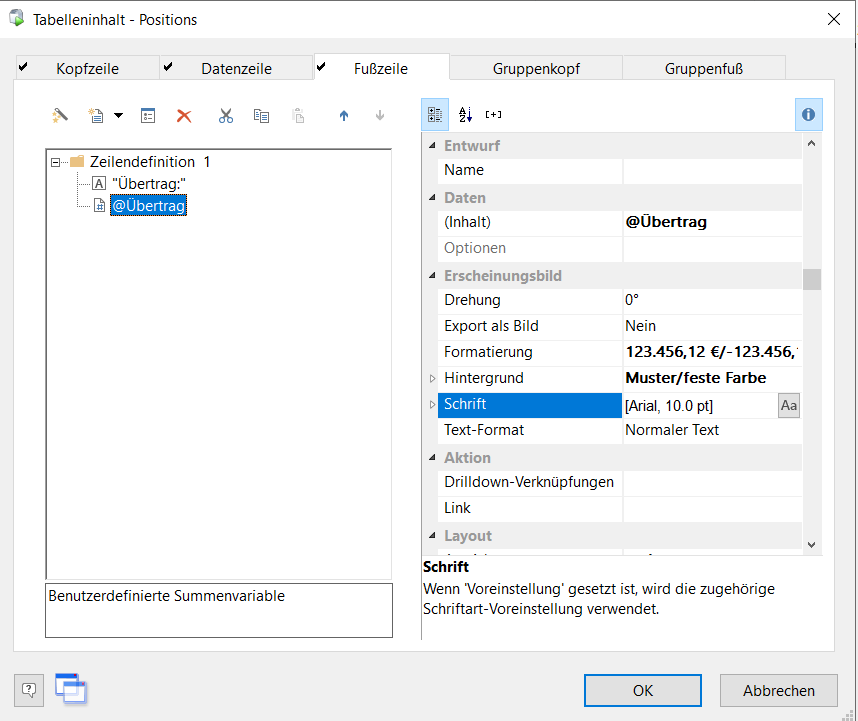The image size is (858, 721).
Task: Sort properties alphabetically with A-Z icon
Action: tap(465, 114)
